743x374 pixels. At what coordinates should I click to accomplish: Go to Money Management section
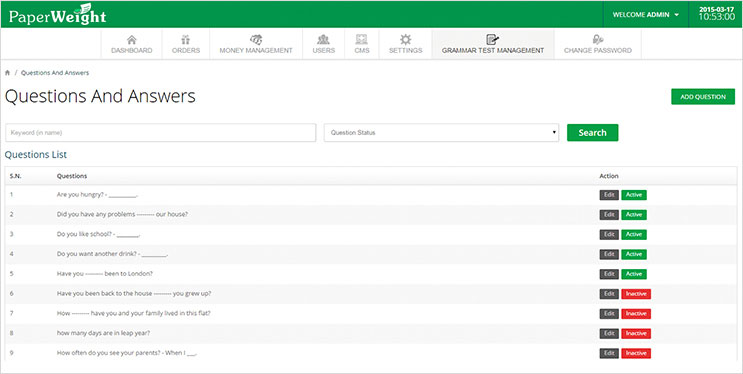[256, 44]
